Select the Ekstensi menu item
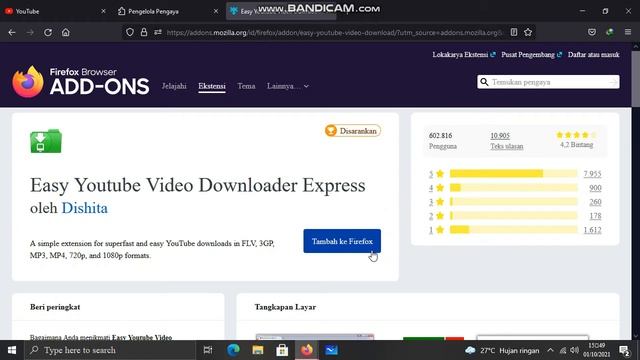Screen dimensions: 640x360 (212, 86)
